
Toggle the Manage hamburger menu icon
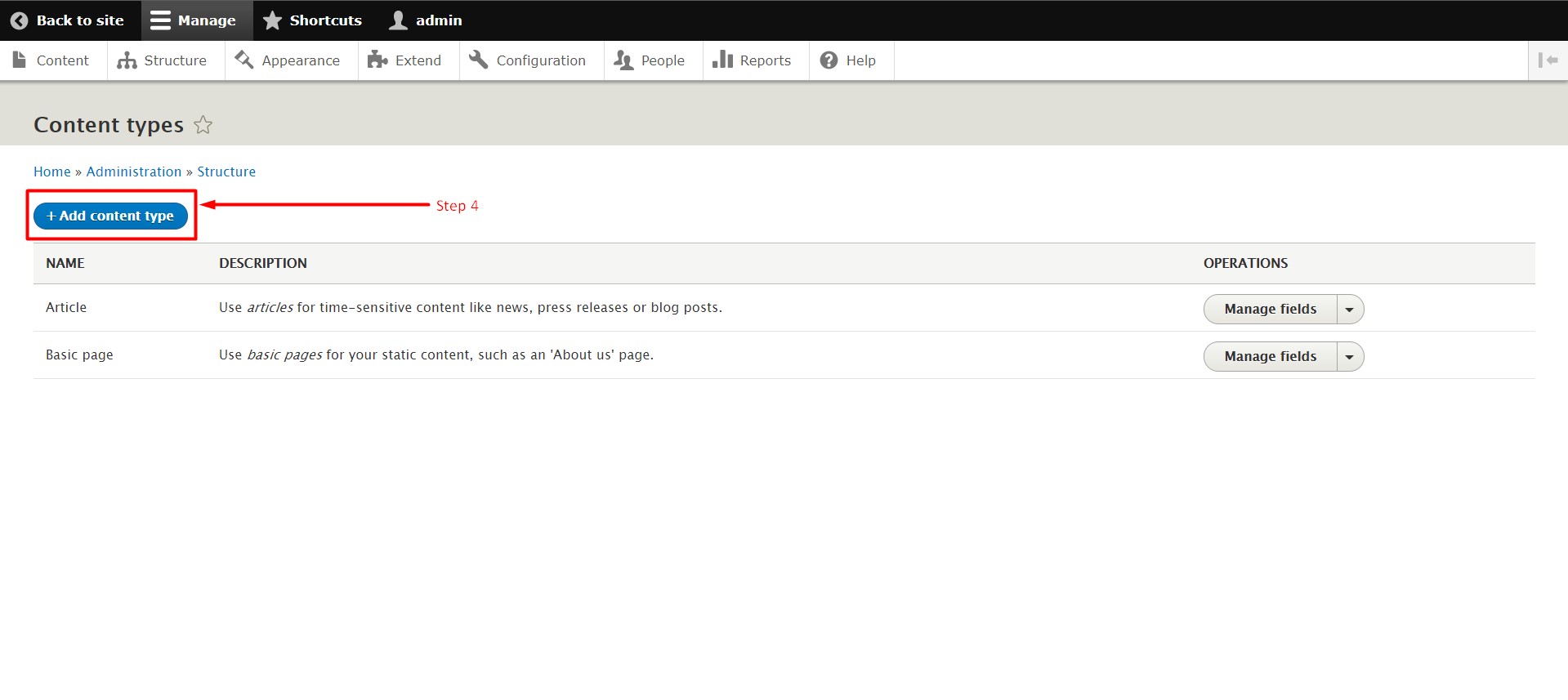click(x=160, y=20)
